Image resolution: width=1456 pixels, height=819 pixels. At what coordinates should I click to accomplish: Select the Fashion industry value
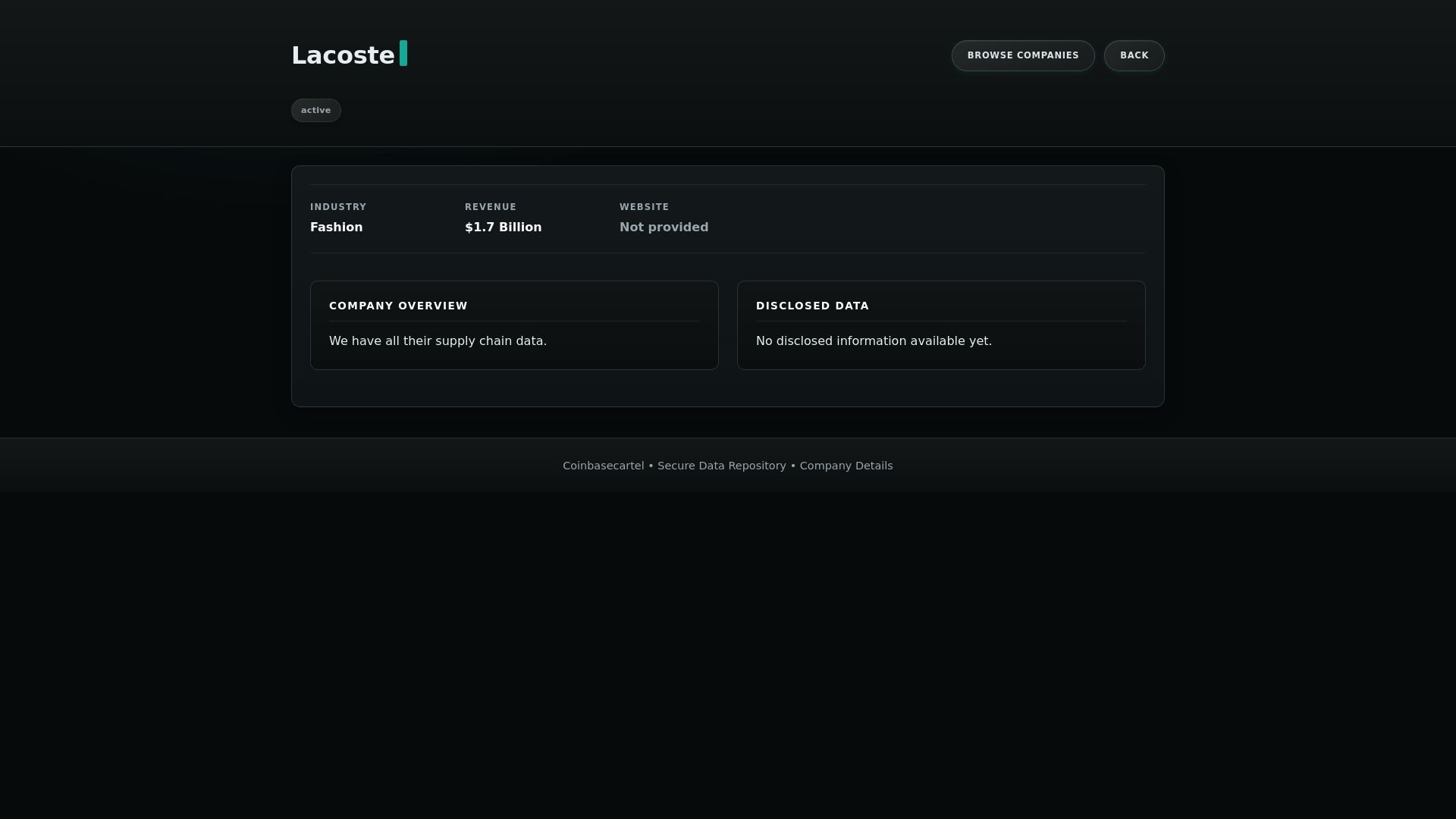[336, 227]
